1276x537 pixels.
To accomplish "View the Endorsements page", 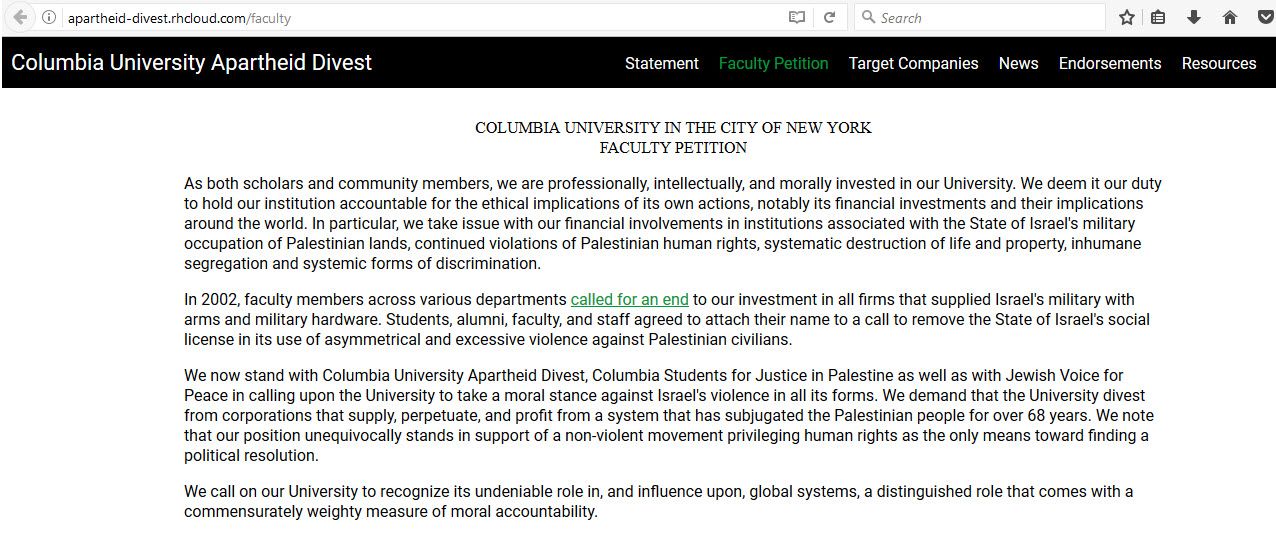I will click(x=1109, y=63).
